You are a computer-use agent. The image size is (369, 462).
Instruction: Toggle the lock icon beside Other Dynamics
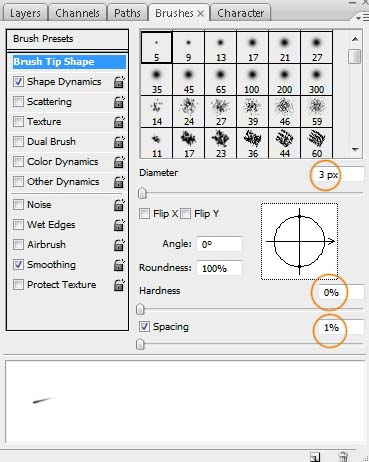(119, 182)
